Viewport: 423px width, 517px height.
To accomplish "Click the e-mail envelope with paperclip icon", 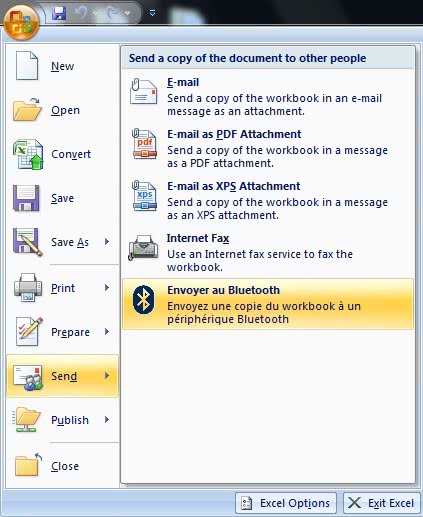I will (x=143, y=91).
